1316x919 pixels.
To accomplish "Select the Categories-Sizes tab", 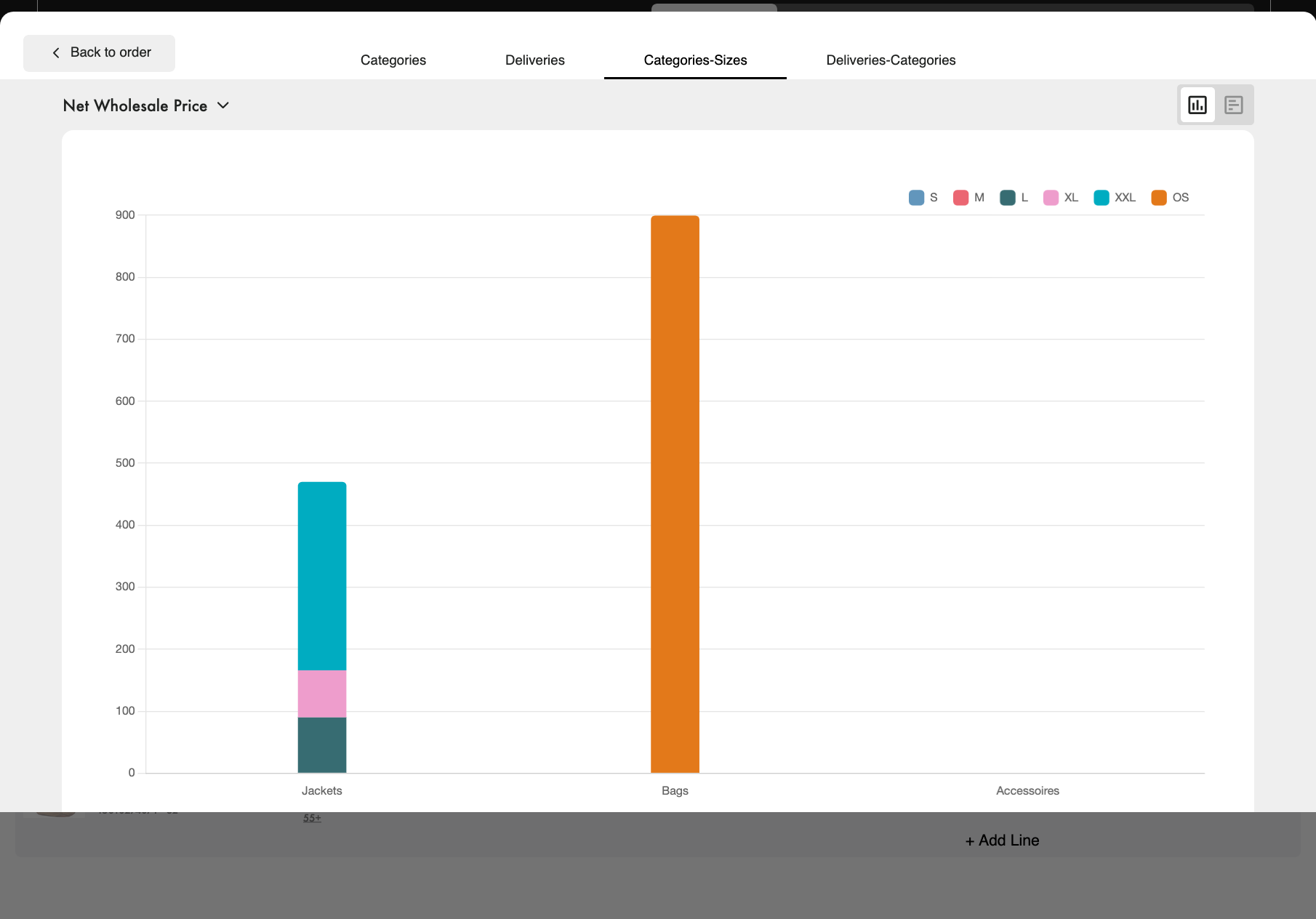I will pos(695,60).
